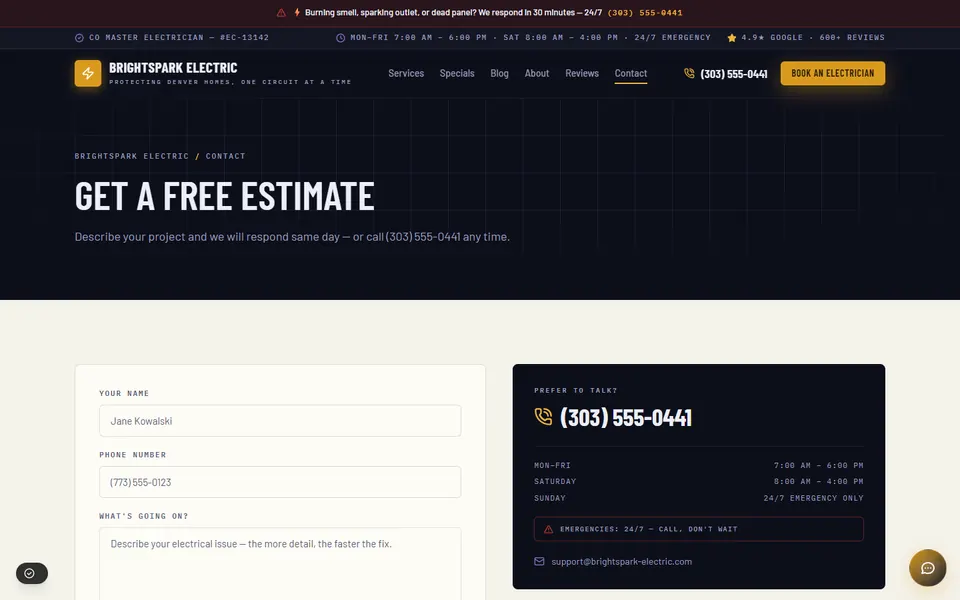Click the 4.9 Google 600+ reviews text
960x600 pixels.
813,38
